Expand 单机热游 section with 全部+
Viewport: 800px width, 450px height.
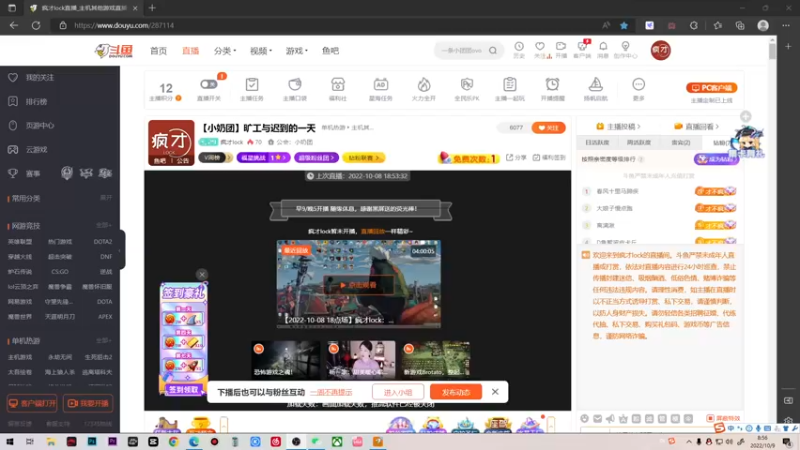point(104,340)
